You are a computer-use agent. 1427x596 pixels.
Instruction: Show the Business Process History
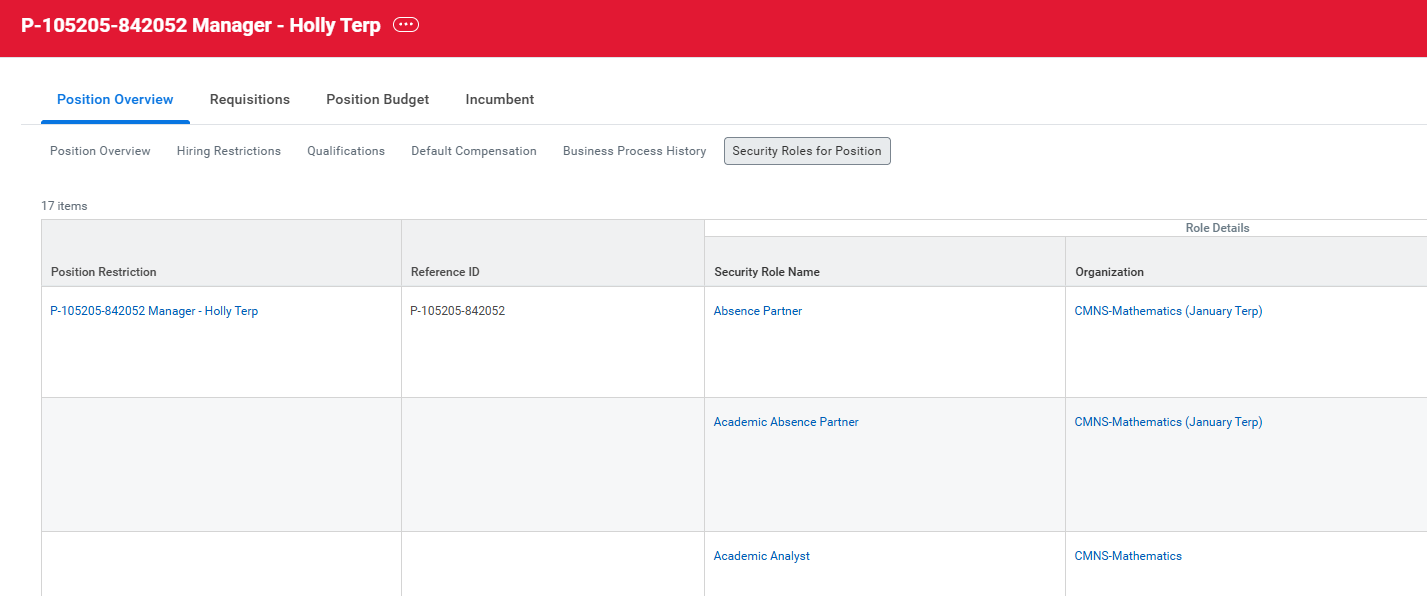(x=634, y=151)
